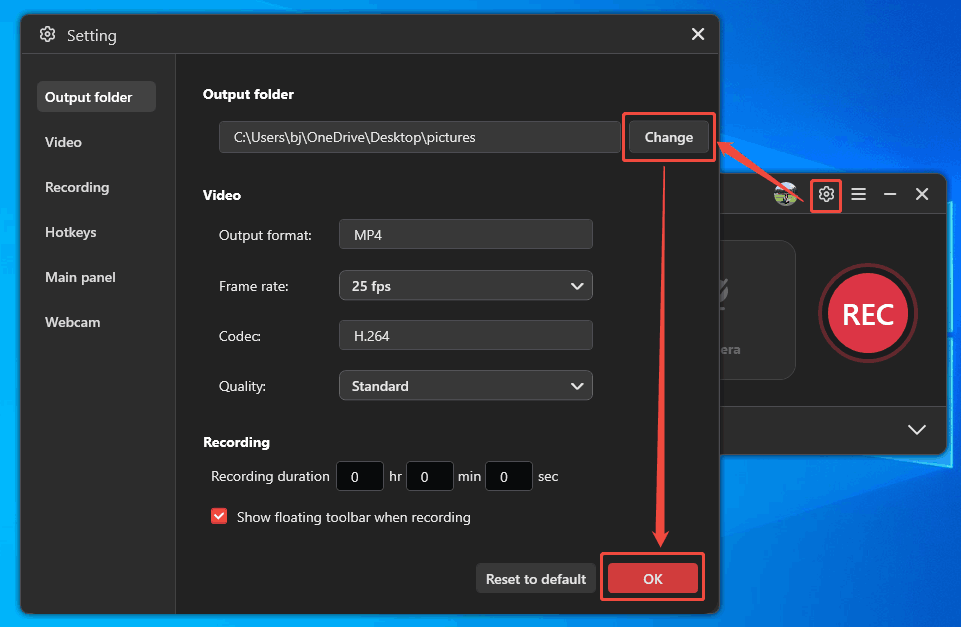Click the circular profile avatar icon
This screenshot has height=627, width=961.
(787, 194)
